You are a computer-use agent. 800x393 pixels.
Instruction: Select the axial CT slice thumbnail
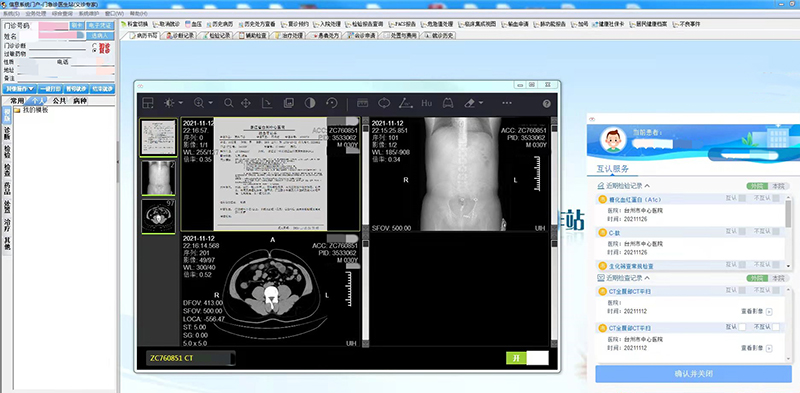coord(158,216)
